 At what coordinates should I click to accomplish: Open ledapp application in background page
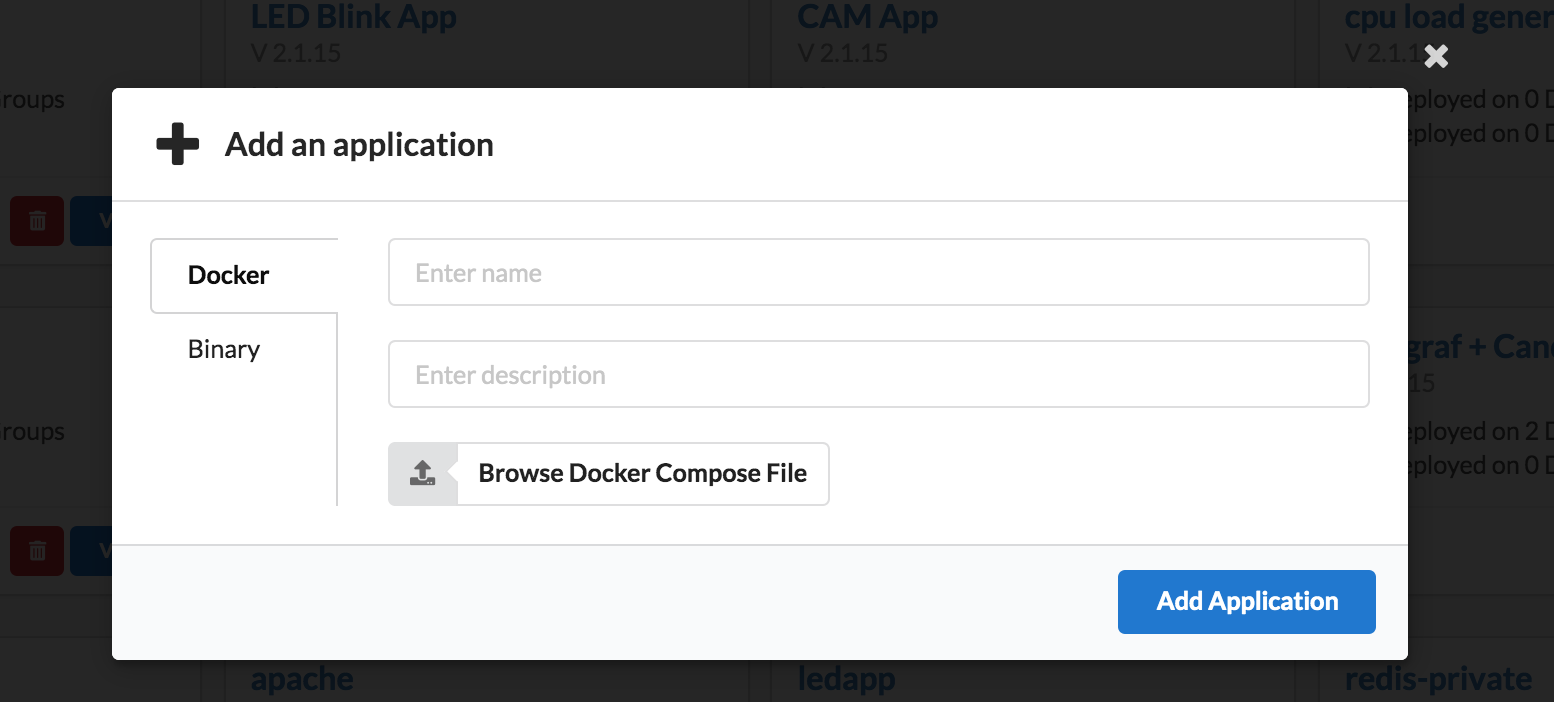846,679
